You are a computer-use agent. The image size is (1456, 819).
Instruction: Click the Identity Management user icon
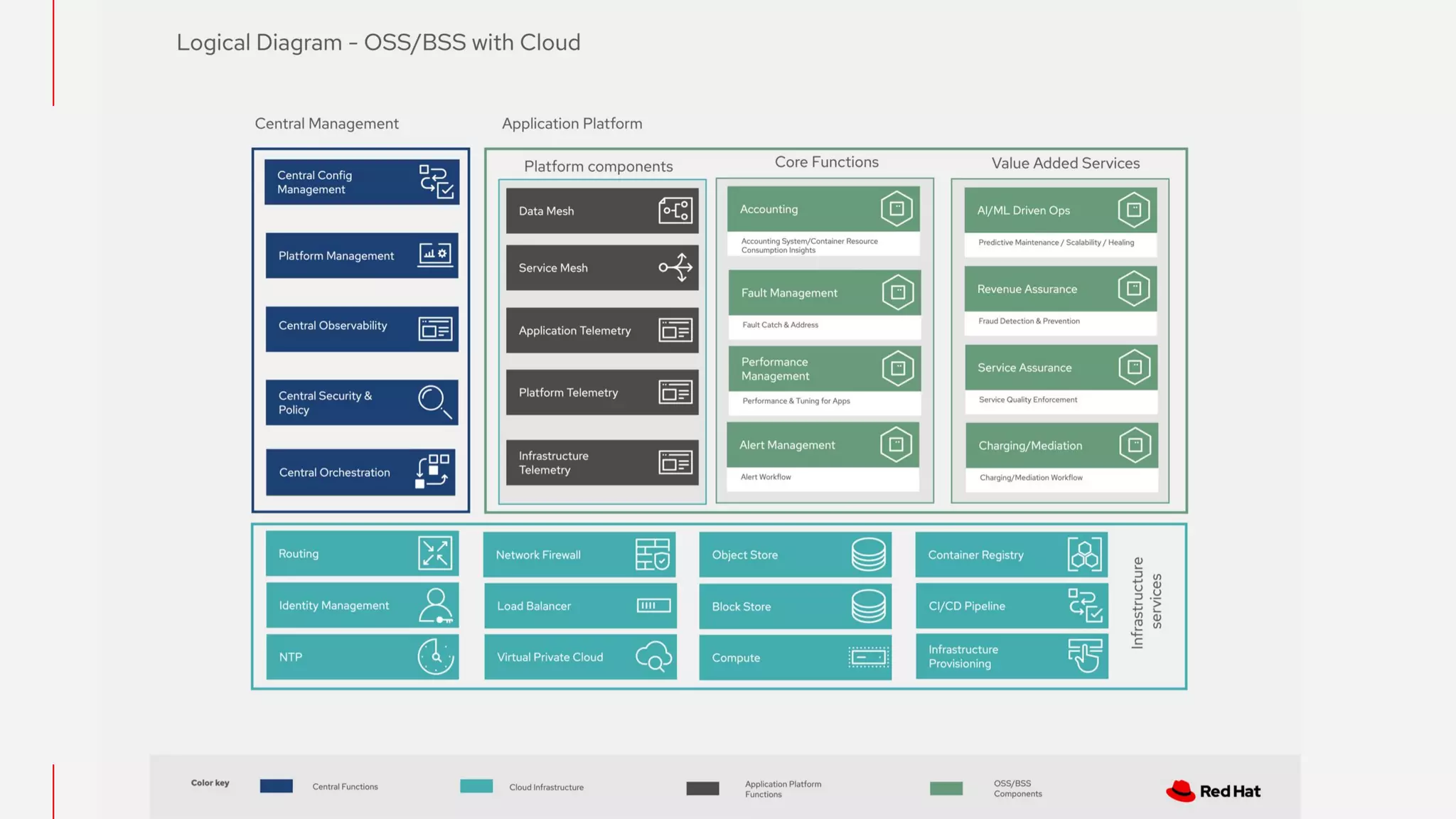click(x=435, y=605)
